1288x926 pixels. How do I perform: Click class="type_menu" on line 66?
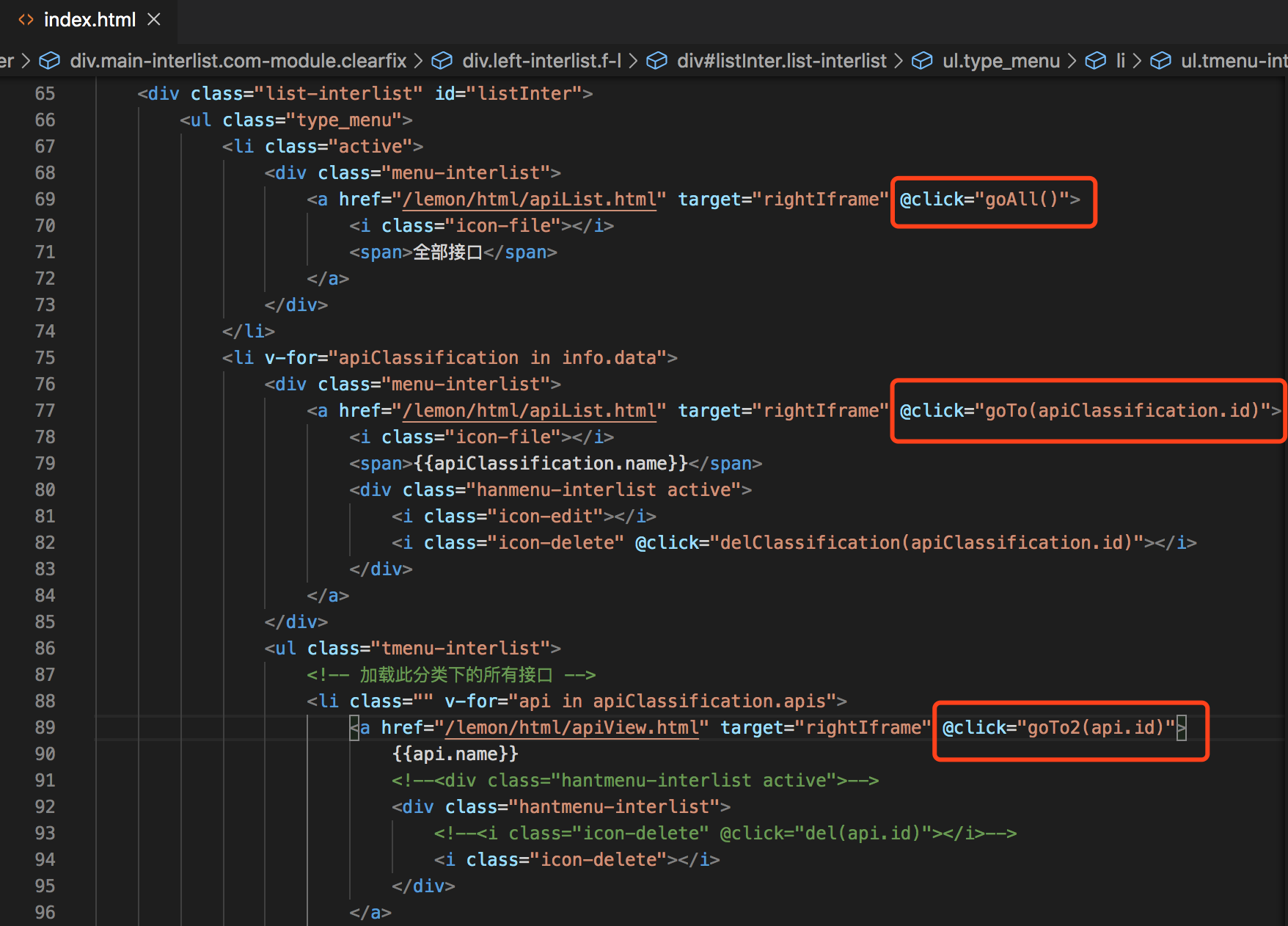(312, 120)
